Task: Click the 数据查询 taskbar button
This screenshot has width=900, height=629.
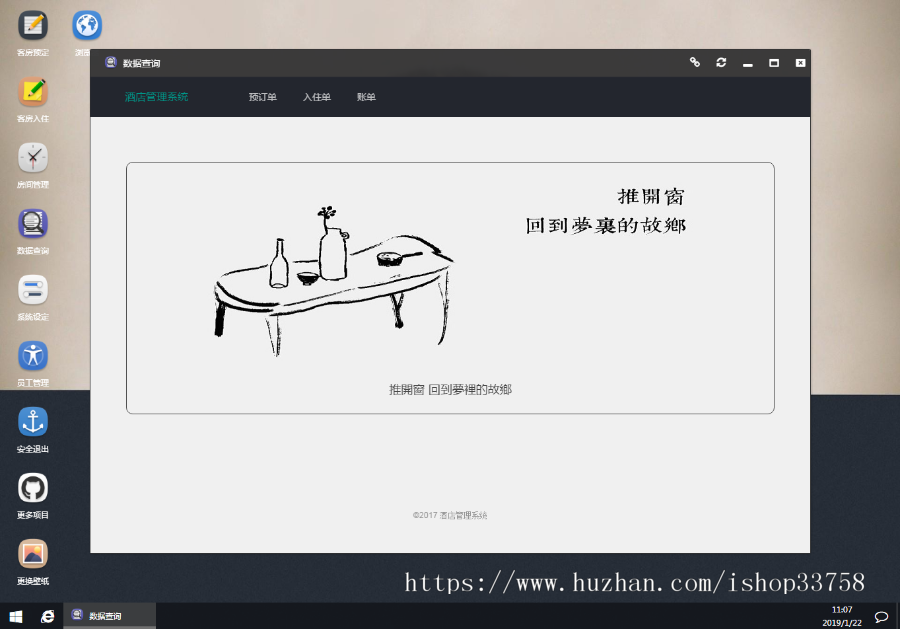Action: click(x=108, y=615)
